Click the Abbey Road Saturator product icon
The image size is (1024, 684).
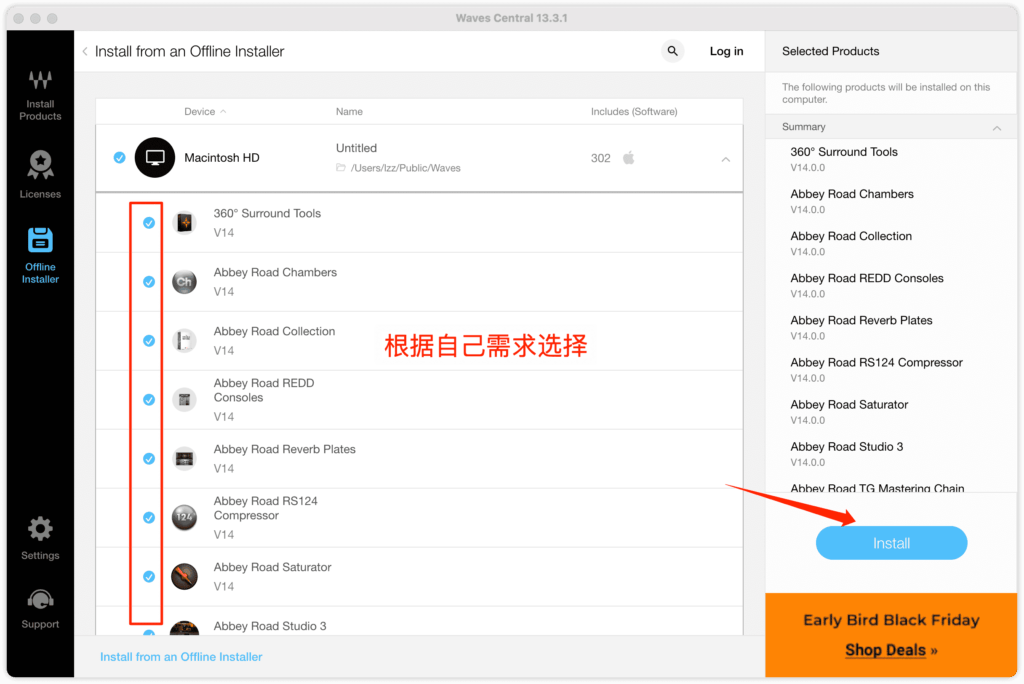coord(184,576)
